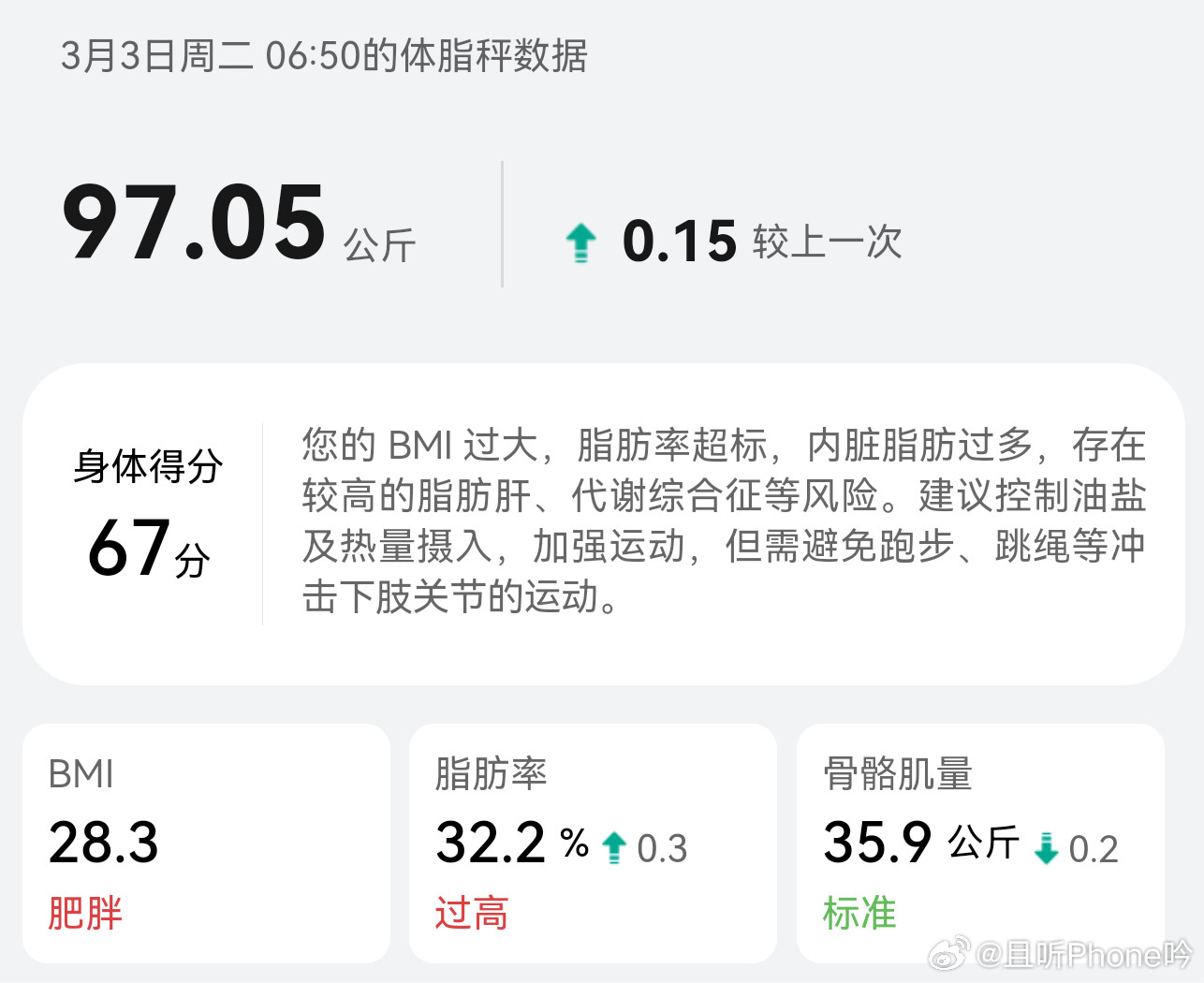Click the green up arrow beside 0.15

pyautogui.click(x=582, y=241)
